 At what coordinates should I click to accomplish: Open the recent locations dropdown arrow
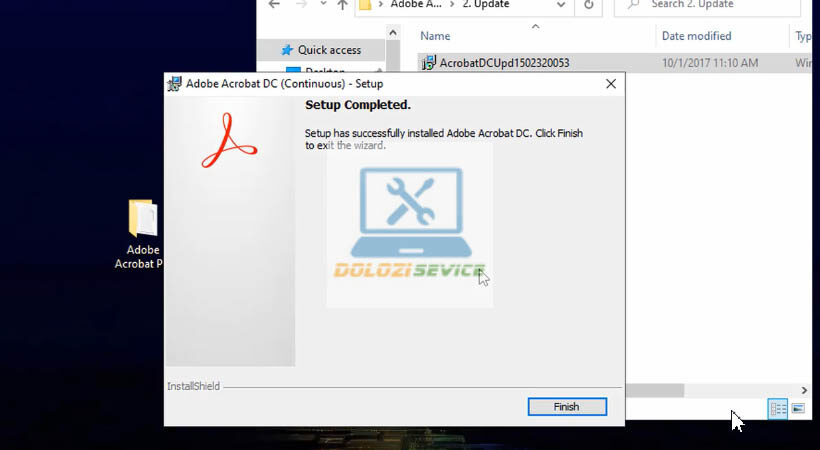pyautogui.click(x=323, y=5)
